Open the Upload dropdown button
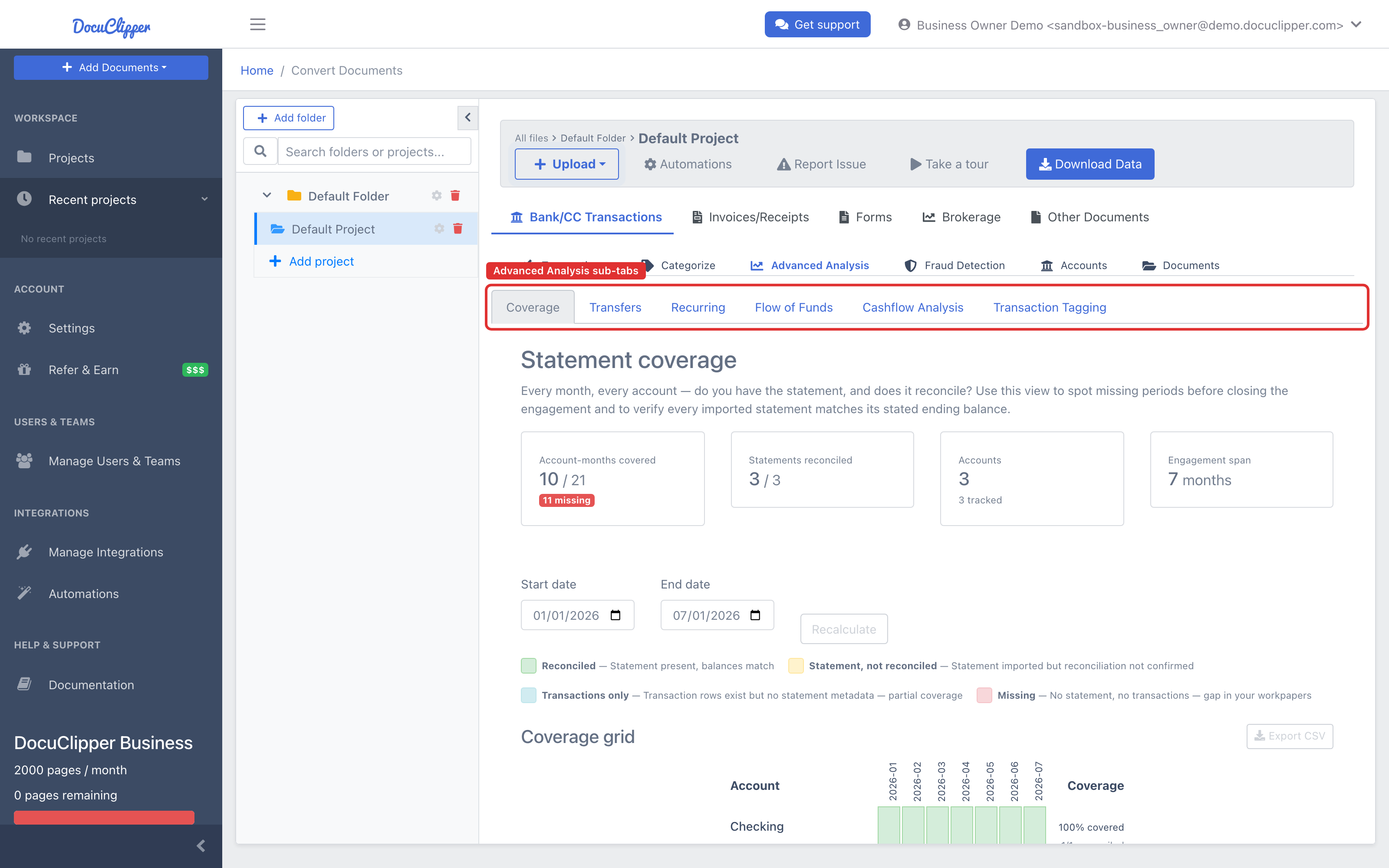1389x868 pixels. tap(566, 164)
